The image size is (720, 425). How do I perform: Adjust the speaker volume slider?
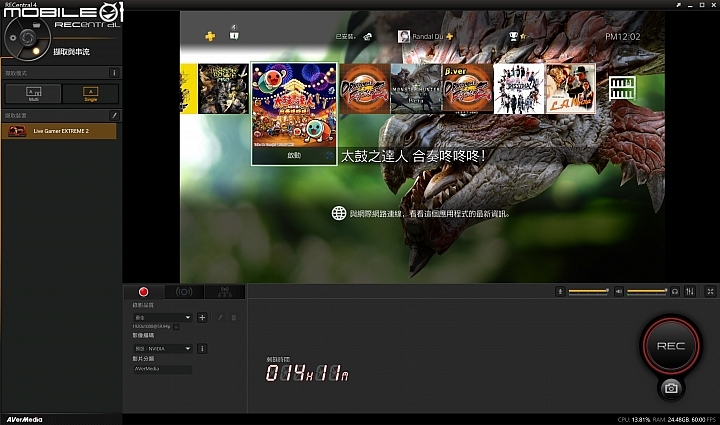pyautogui.click(x=647, y=291)
